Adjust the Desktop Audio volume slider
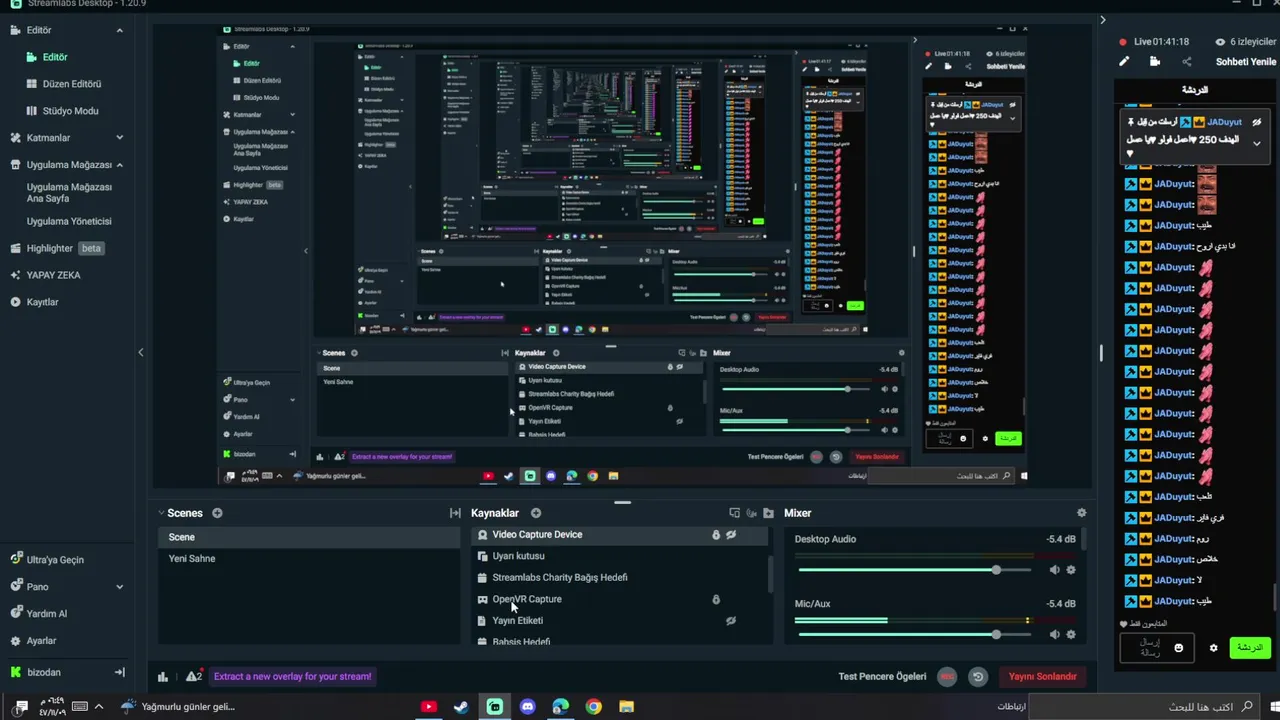The width and height of the screenshot is (1280, 720). coord(914,570)
